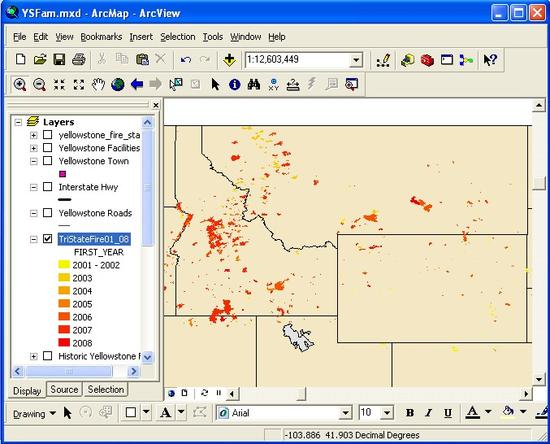Enable Historic Yellowstone layer checkbox
Viewport: 550px width, 444px height.
[x=47, y=356]
